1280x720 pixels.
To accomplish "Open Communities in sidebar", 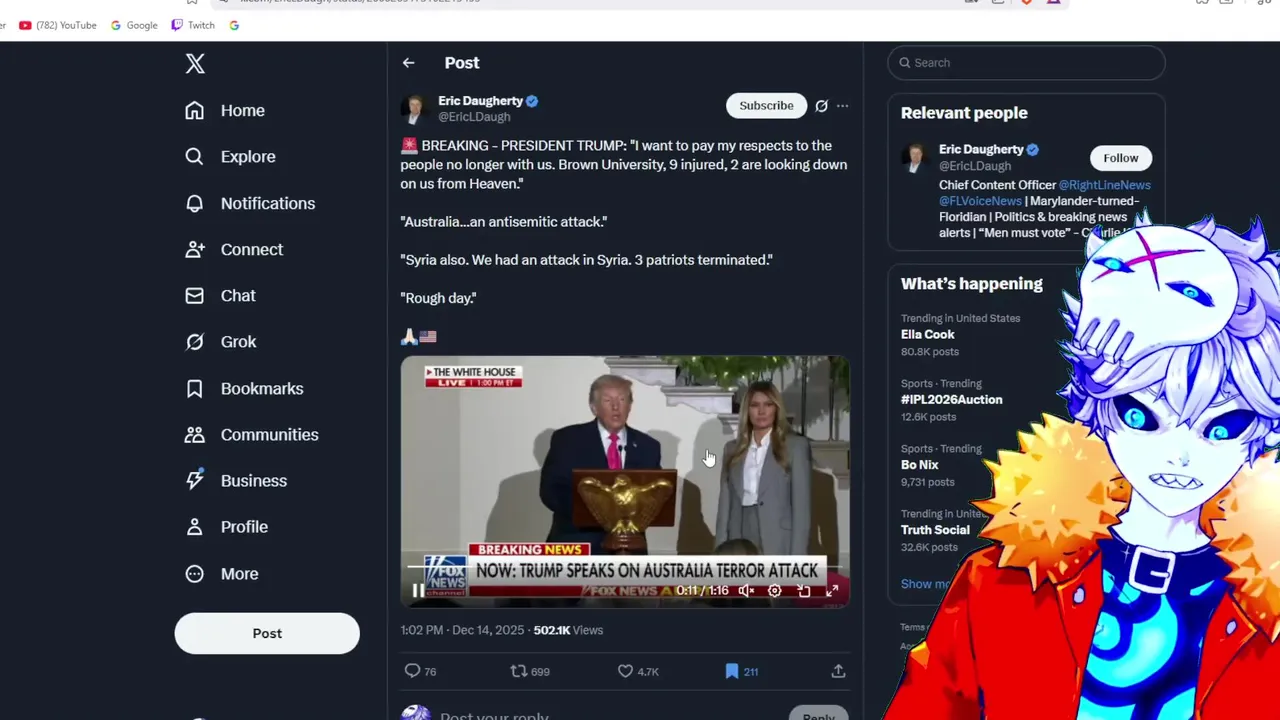I will point(252,435).
